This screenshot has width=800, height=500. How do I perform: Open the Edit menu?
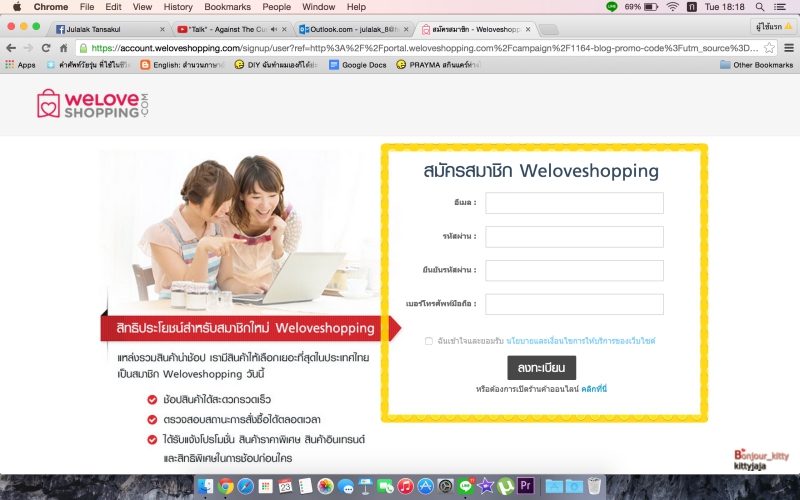pos(113,7)
